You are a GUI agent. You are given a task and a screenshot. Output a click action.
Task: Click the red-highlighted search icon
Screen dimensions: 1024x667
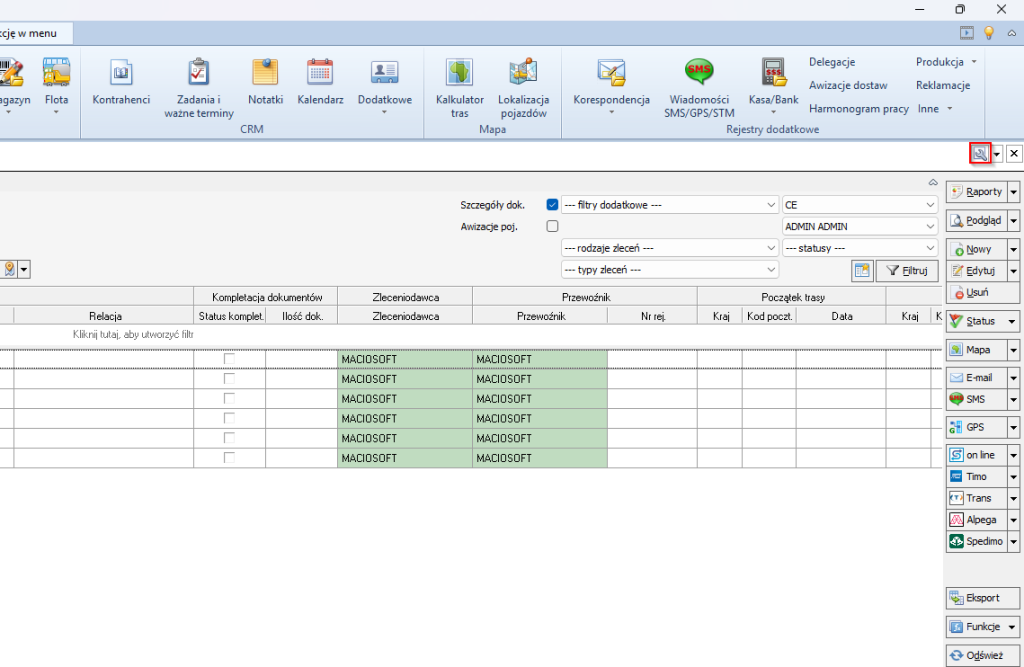[980, 153]
